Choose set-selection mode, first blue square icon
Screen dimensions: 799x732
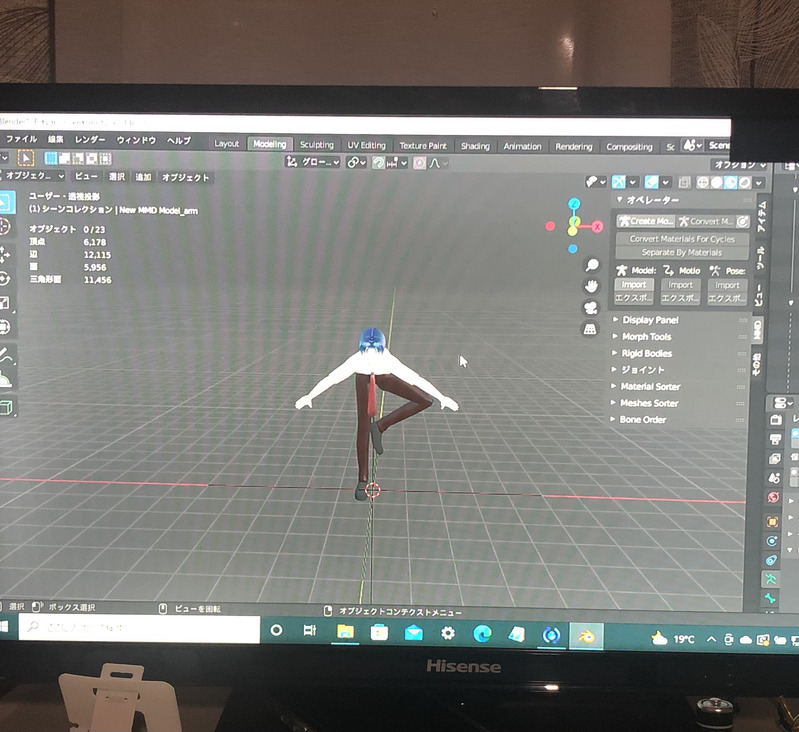pos(51,158)
